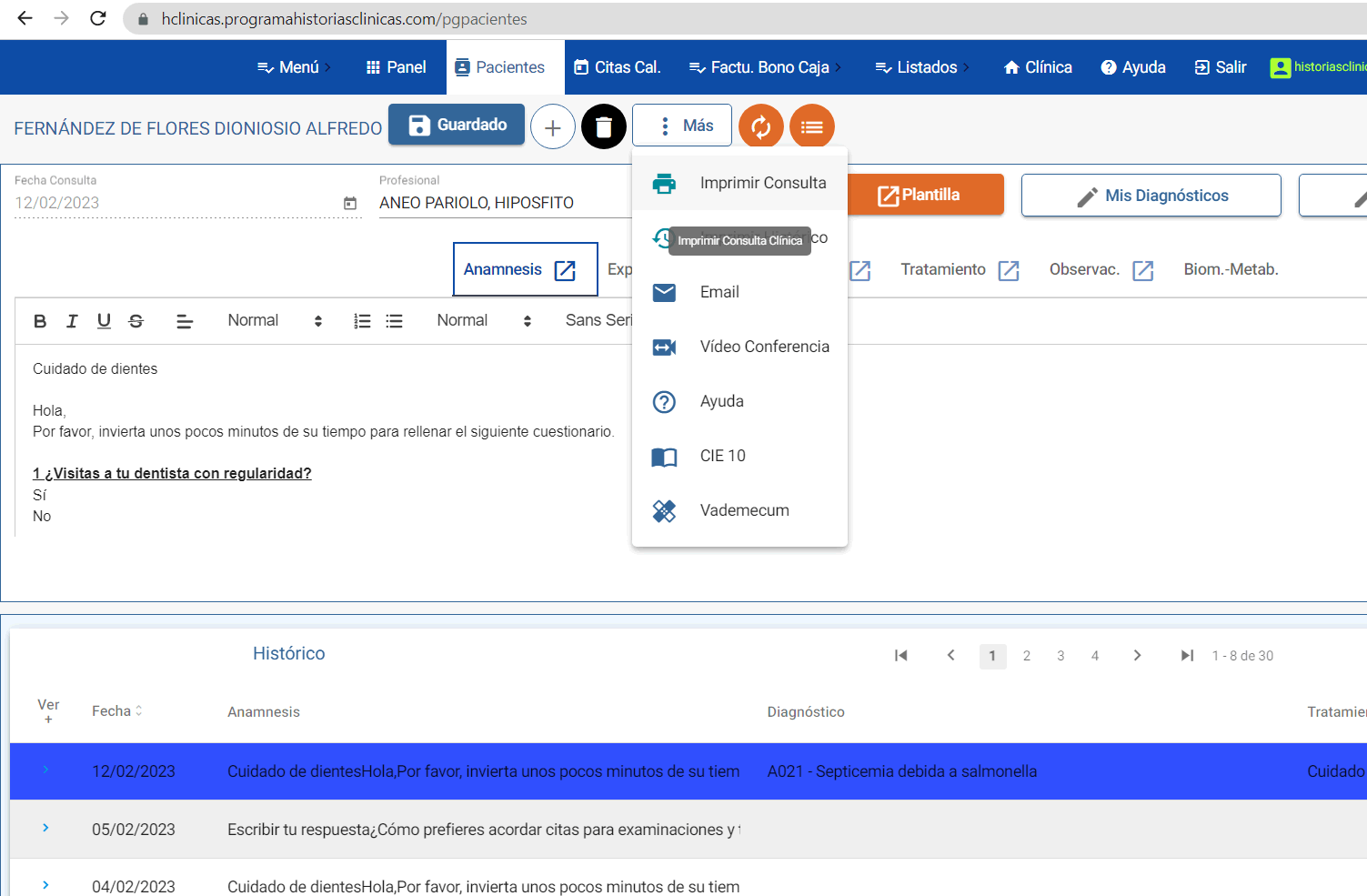Click the Imprimir Consulta printer icon
1367x896 pixels.
point(665,182)
